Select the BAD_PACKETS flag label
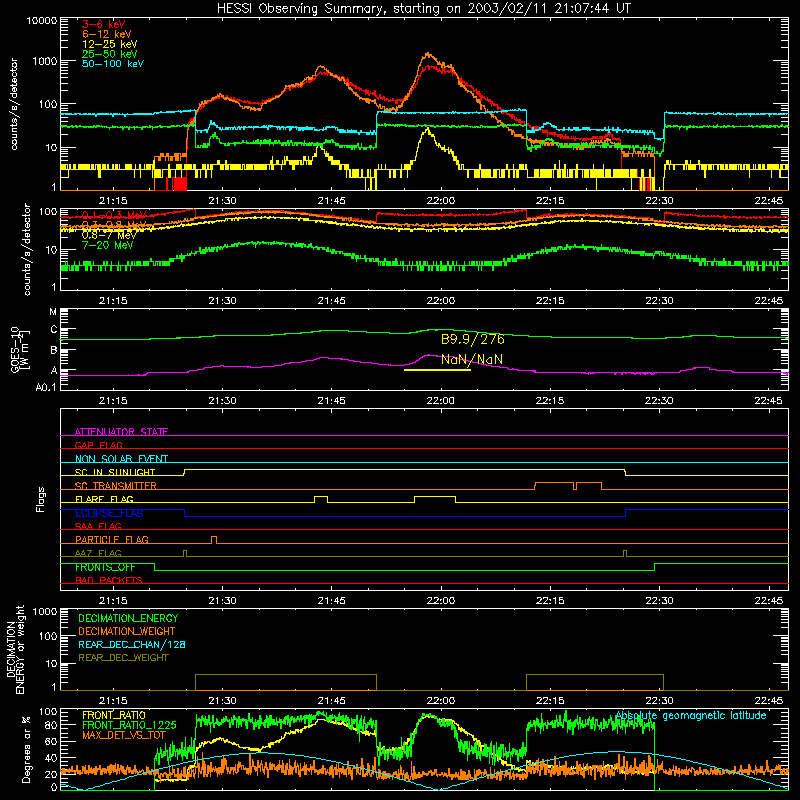This screenshot has height=800, width=800. (x=109, y=580)
